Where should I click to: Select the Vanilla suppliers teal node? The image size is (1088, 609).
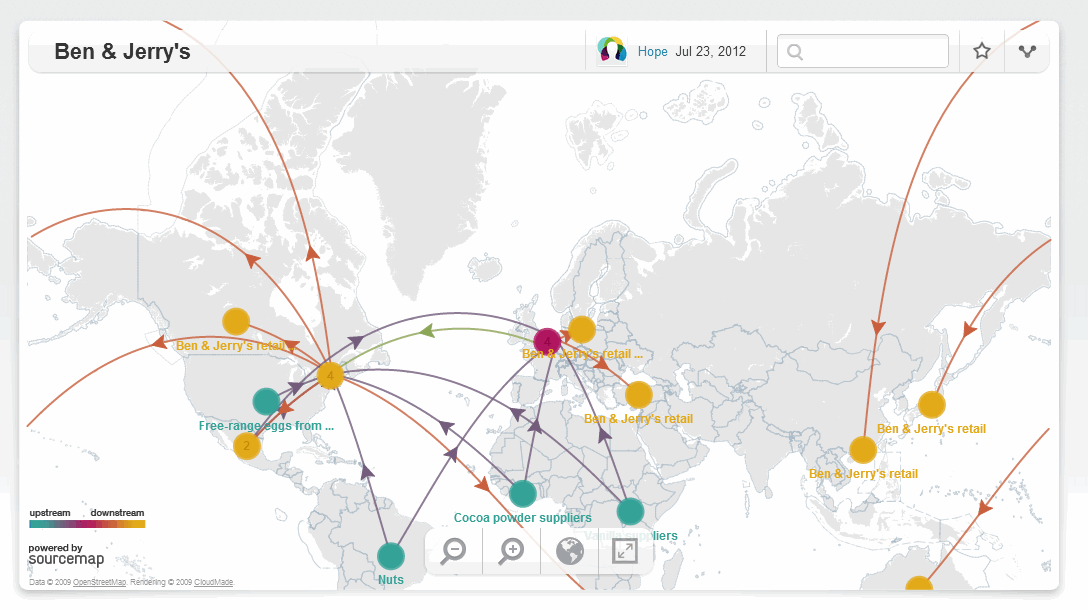[630, 512]
